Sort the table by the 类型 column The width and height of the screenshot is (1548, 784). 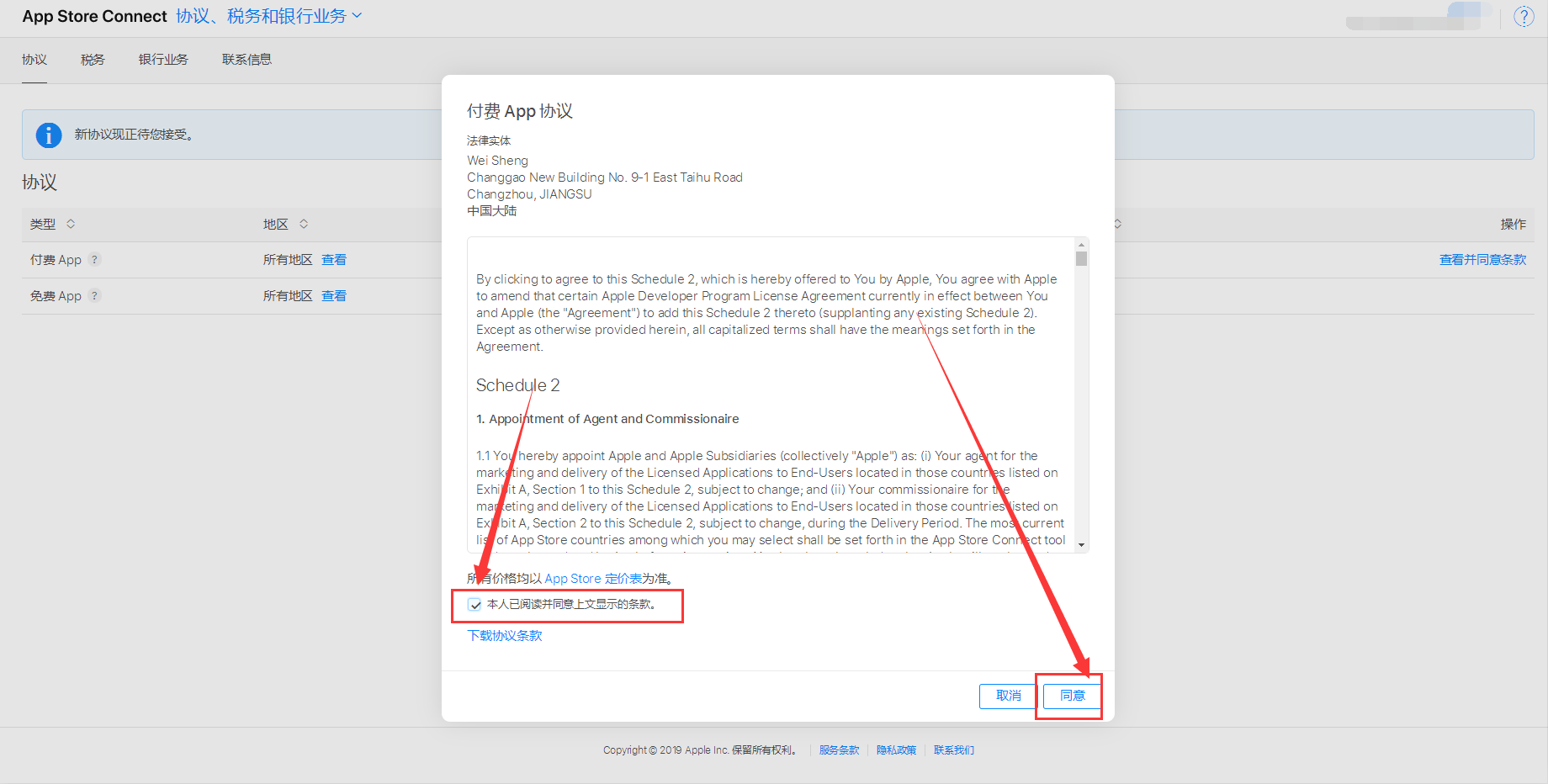pos(71,224)
